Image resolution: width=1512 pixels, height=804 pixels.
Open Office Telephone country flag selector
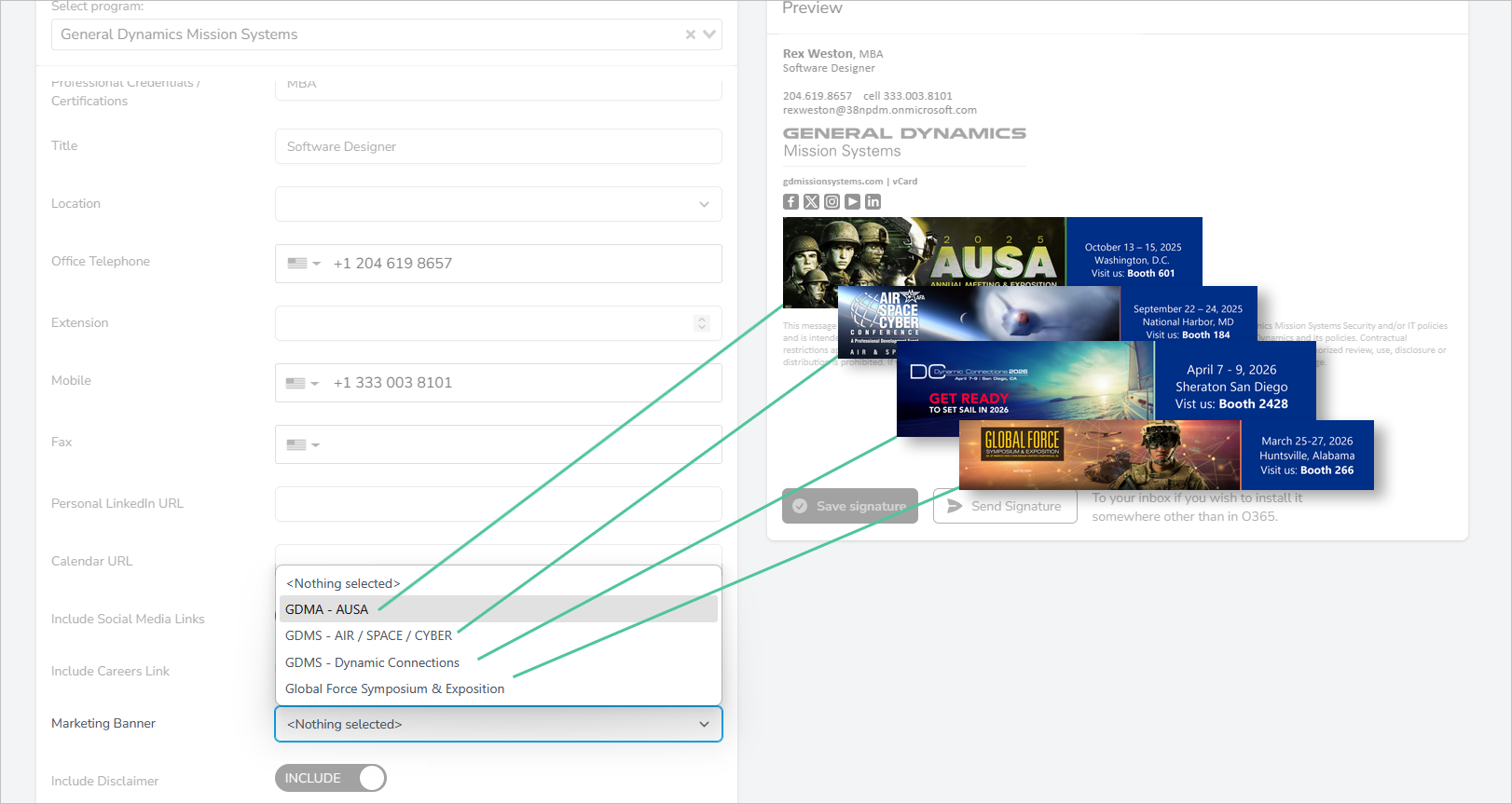[x=303, y=264]
